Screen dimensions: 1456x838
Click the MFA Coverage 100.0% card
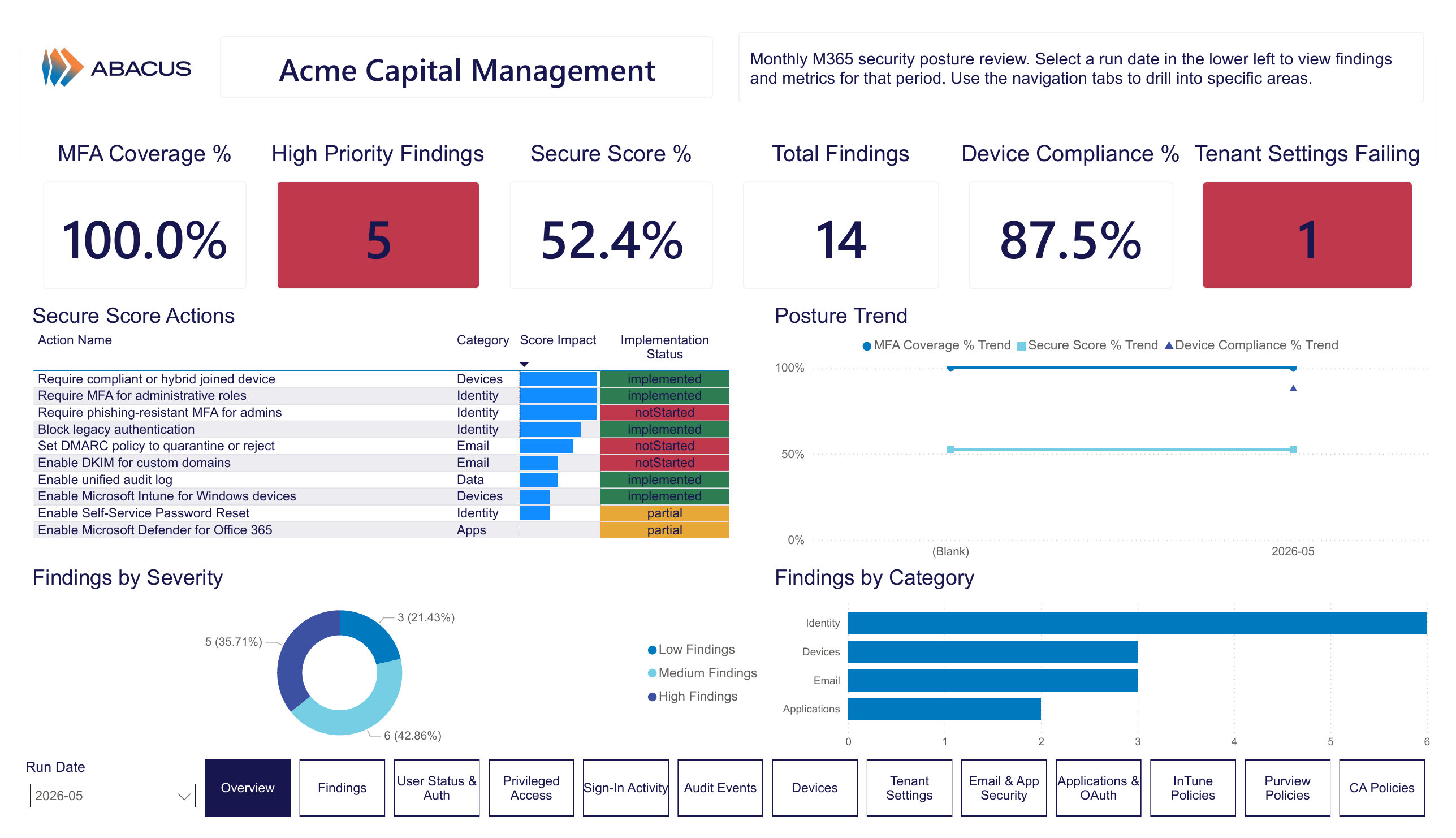[x=144, y=235]
